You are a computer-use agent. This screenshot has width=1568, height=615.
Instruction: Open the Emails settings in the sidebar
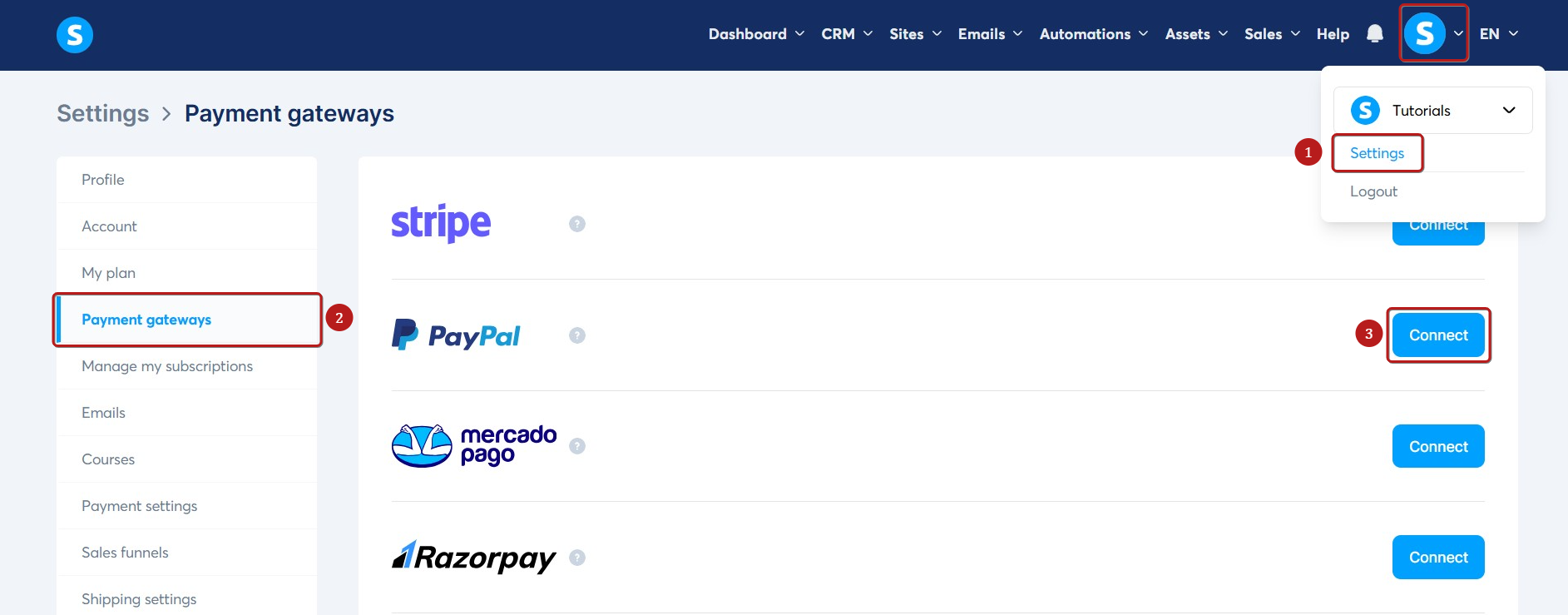187,413
